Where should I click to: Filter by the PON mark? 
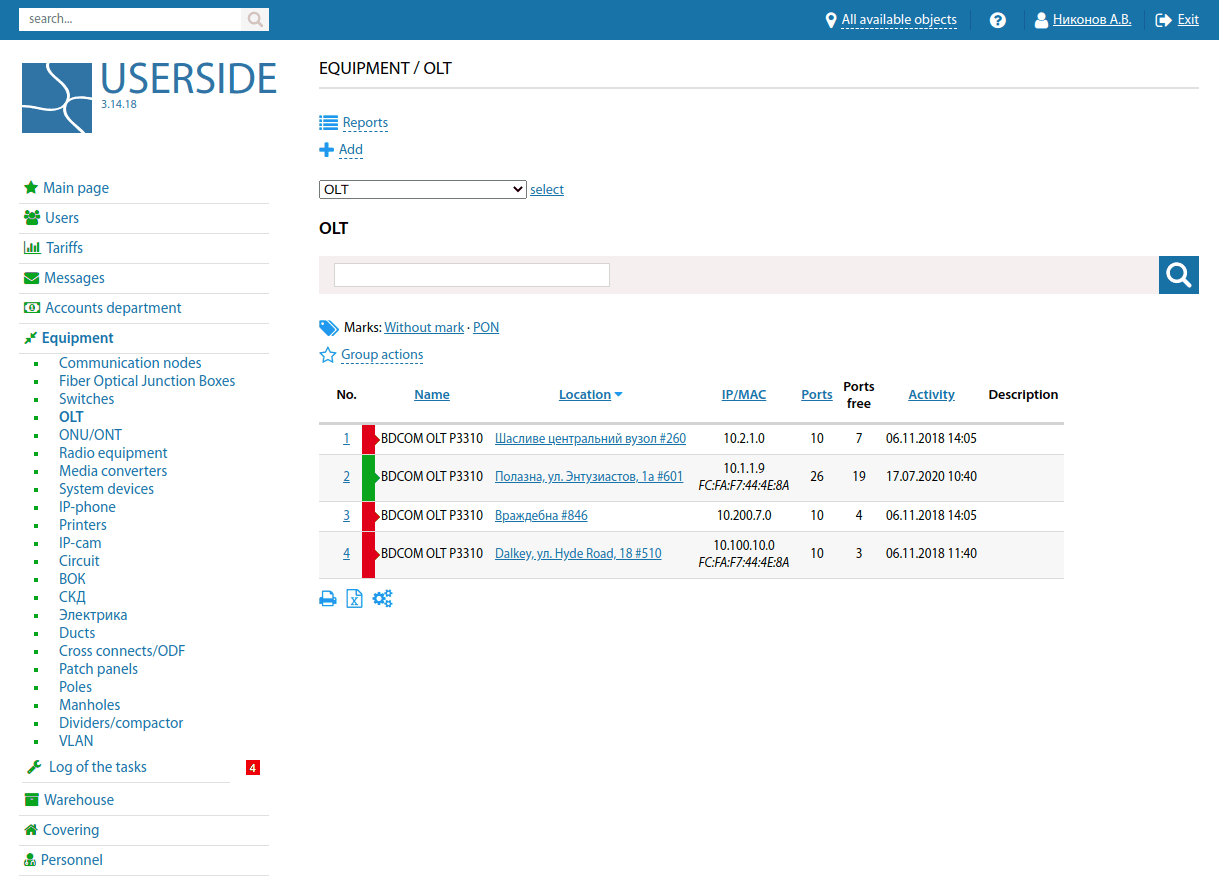(486, 327)
